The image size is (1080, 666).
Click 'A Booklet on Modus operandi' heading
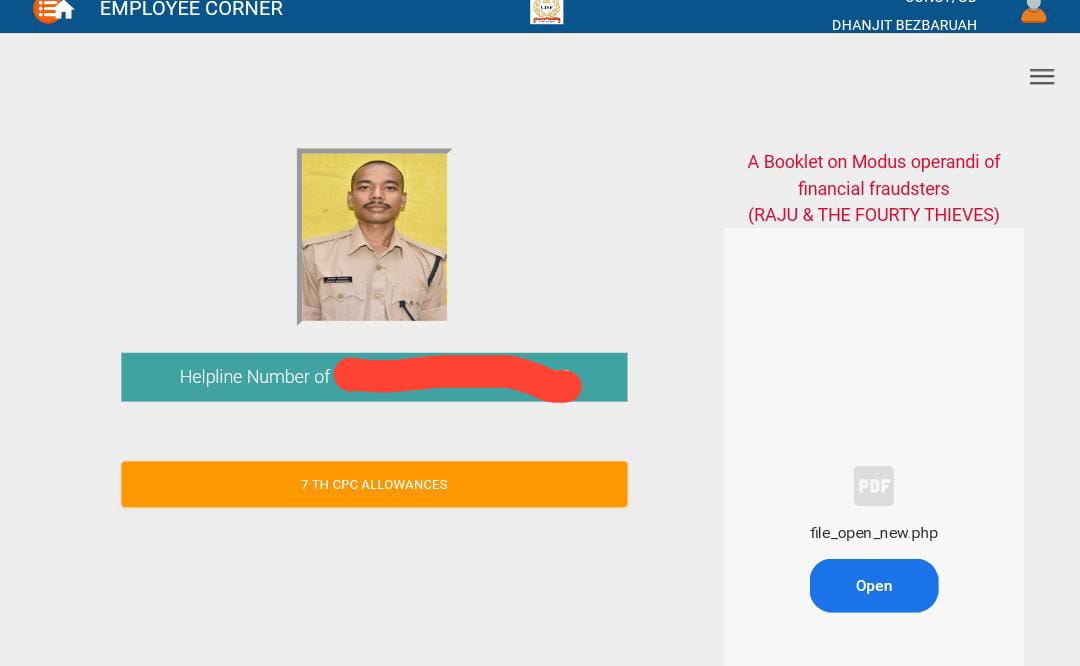[x=873, y=162]
